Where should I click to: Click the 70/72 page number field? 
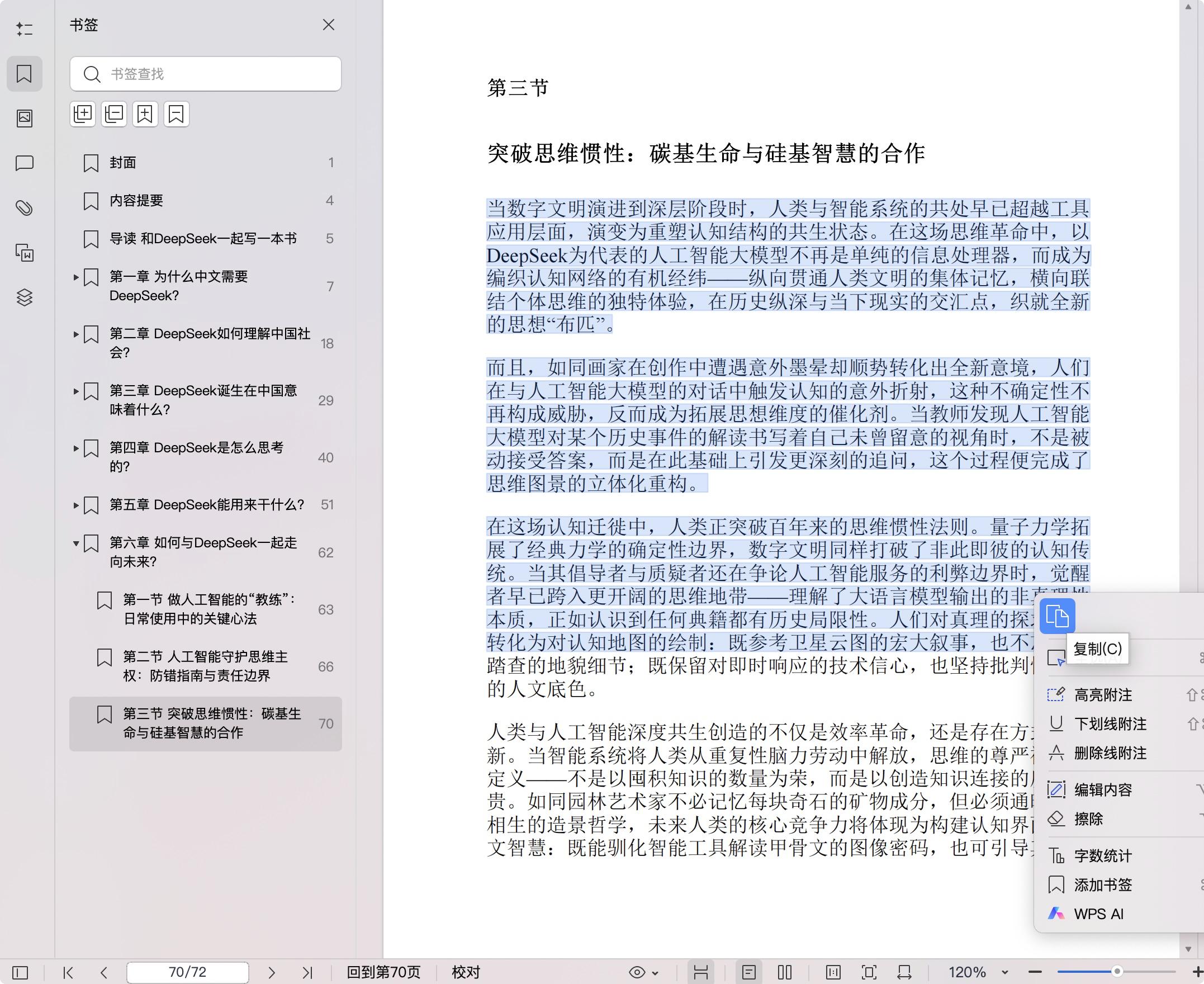click(188, 973)
